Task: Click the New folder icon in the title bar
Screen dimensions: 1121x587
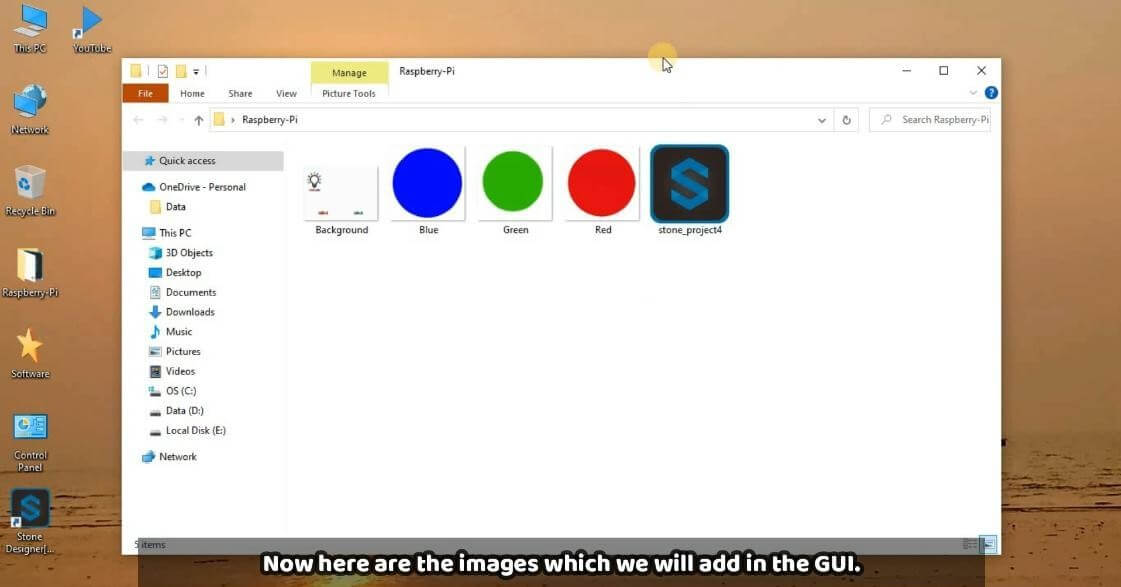Action: coord(181,71)
